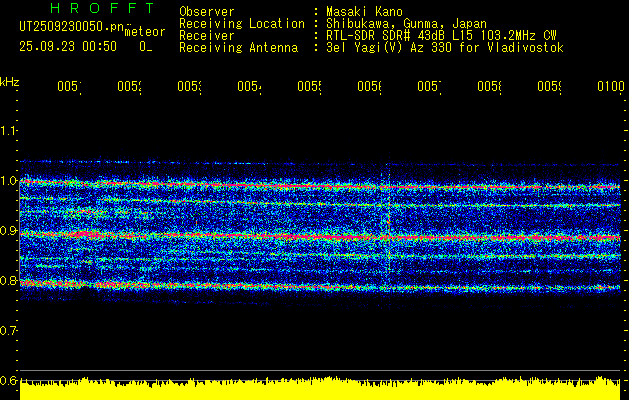The height and width of the screenshot is (400, 629).
Task: Click the 0056 time marker
Action: point(369,86)
